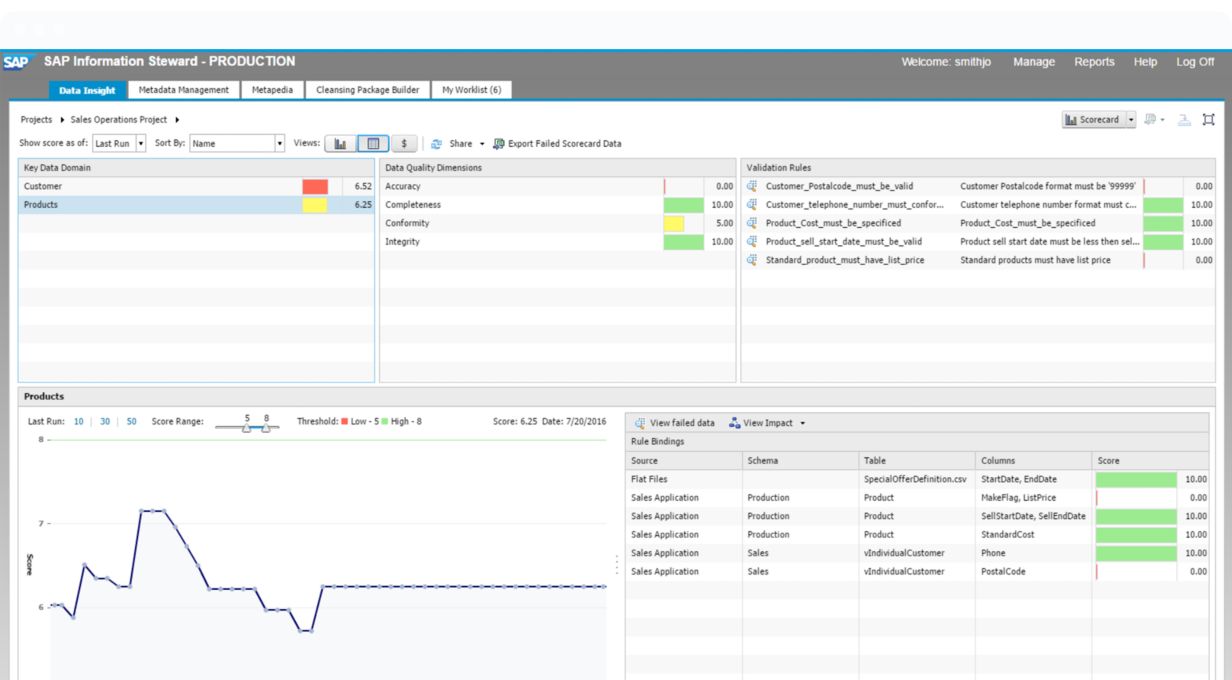
Task: Open the My Worklist (6) tab
Action: [471, 90]
